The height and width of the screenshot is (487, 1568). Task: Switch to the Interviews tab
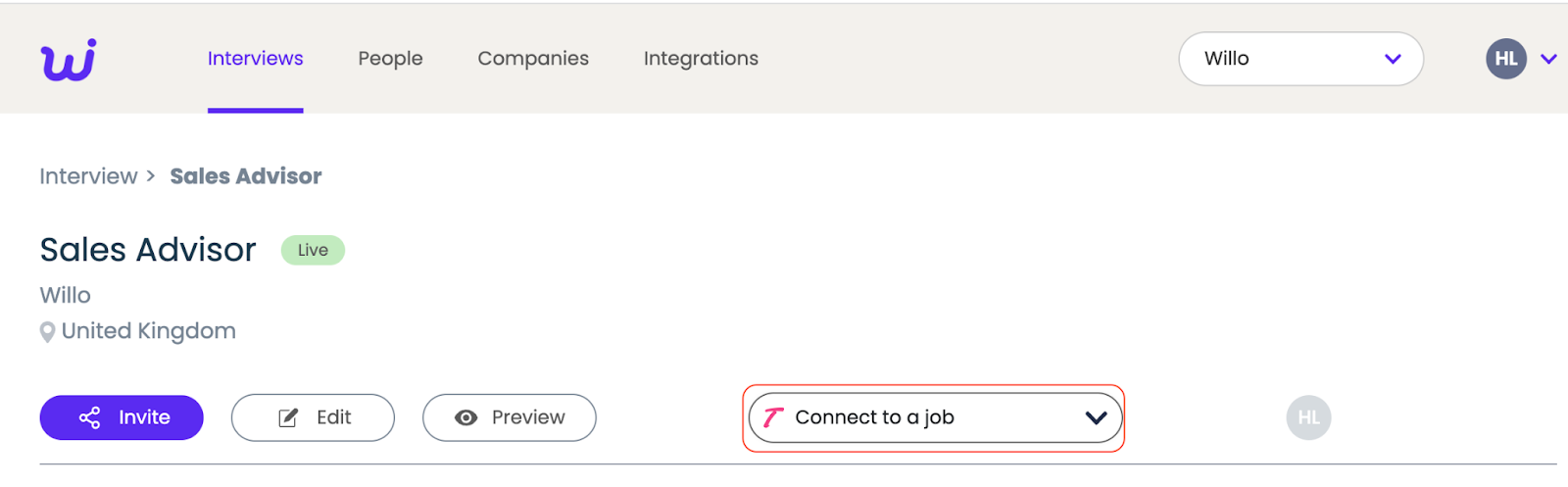(255, 59)
